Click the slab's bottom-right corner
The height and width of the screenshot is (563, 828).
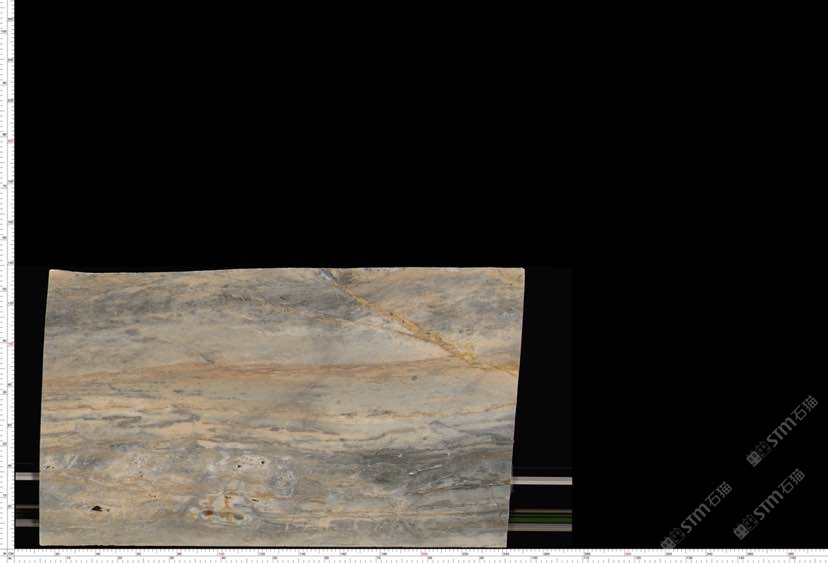click(506, 544)
